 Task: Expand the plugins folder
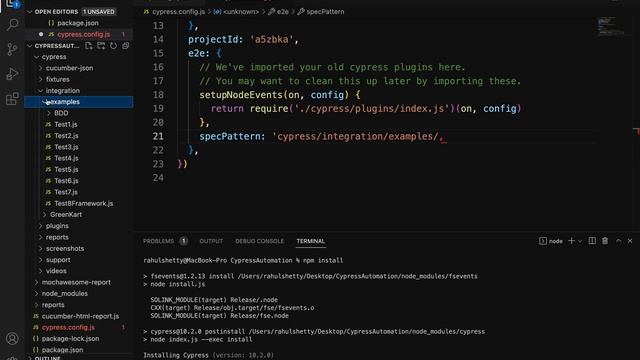tap(41, 226)
